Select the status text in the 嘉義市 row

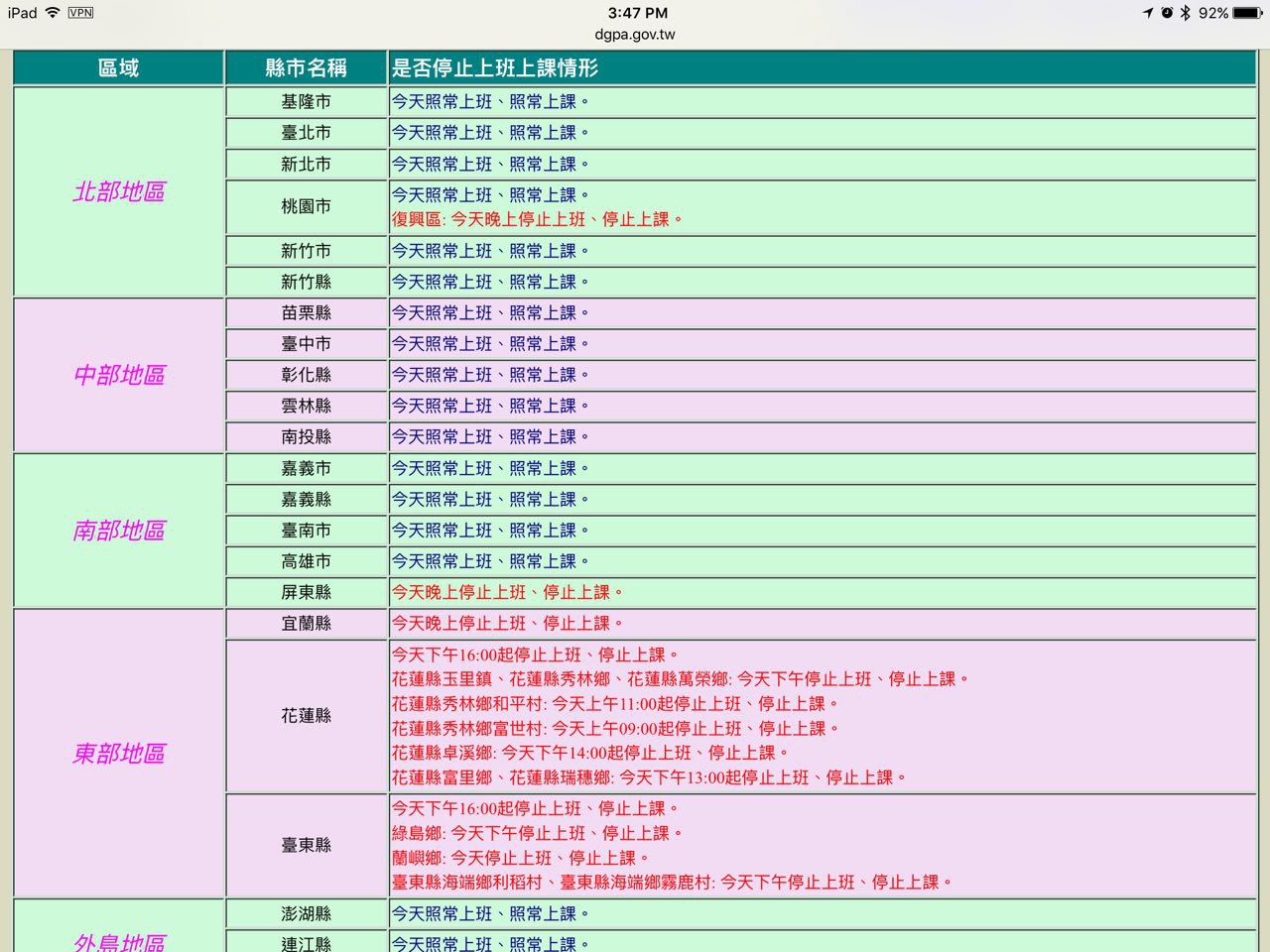(491, 468)
